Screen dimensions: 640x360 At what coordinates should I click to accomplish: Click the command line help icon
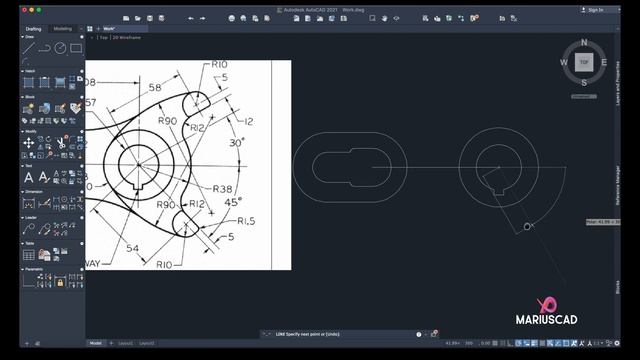pyautogui.click(x=419, y=334)
